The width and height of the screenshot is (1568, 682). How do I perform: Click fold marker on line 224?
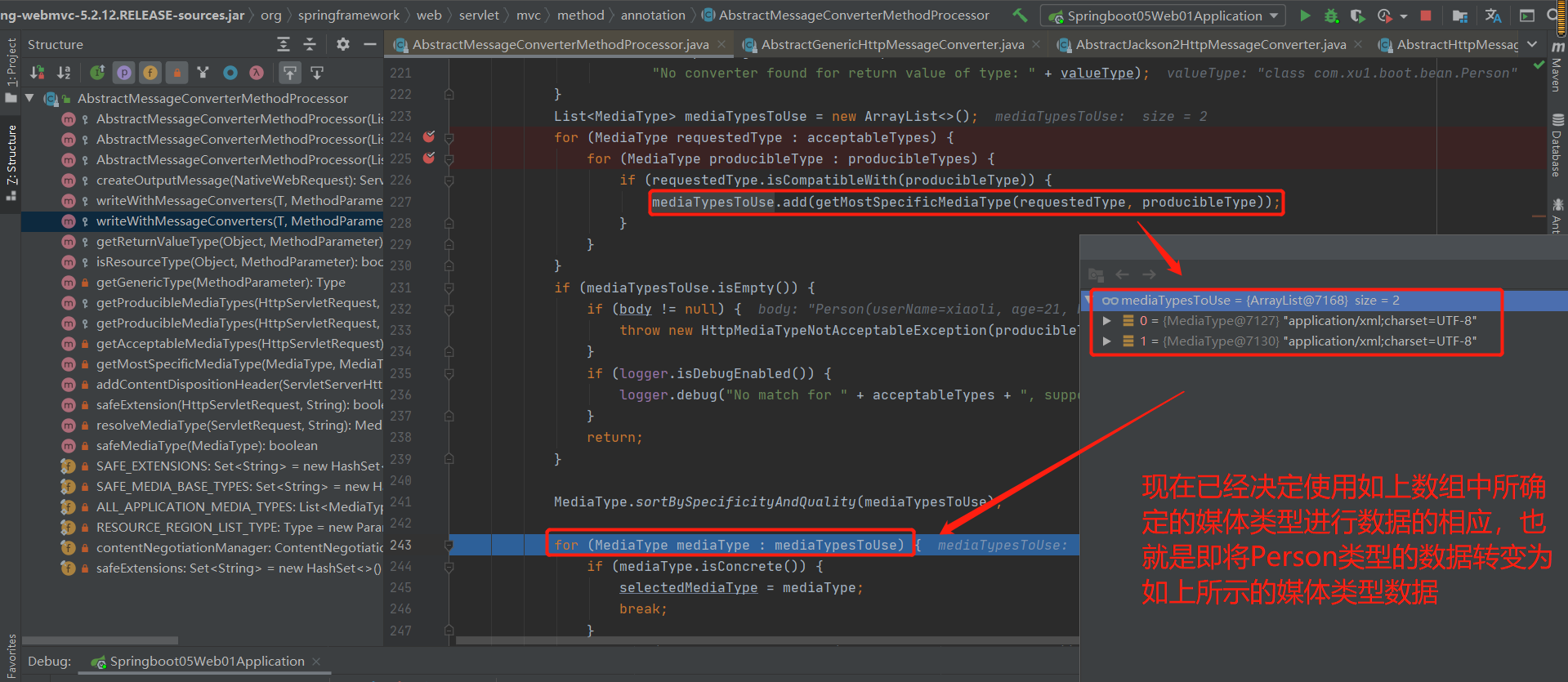(x=449, y=139)
